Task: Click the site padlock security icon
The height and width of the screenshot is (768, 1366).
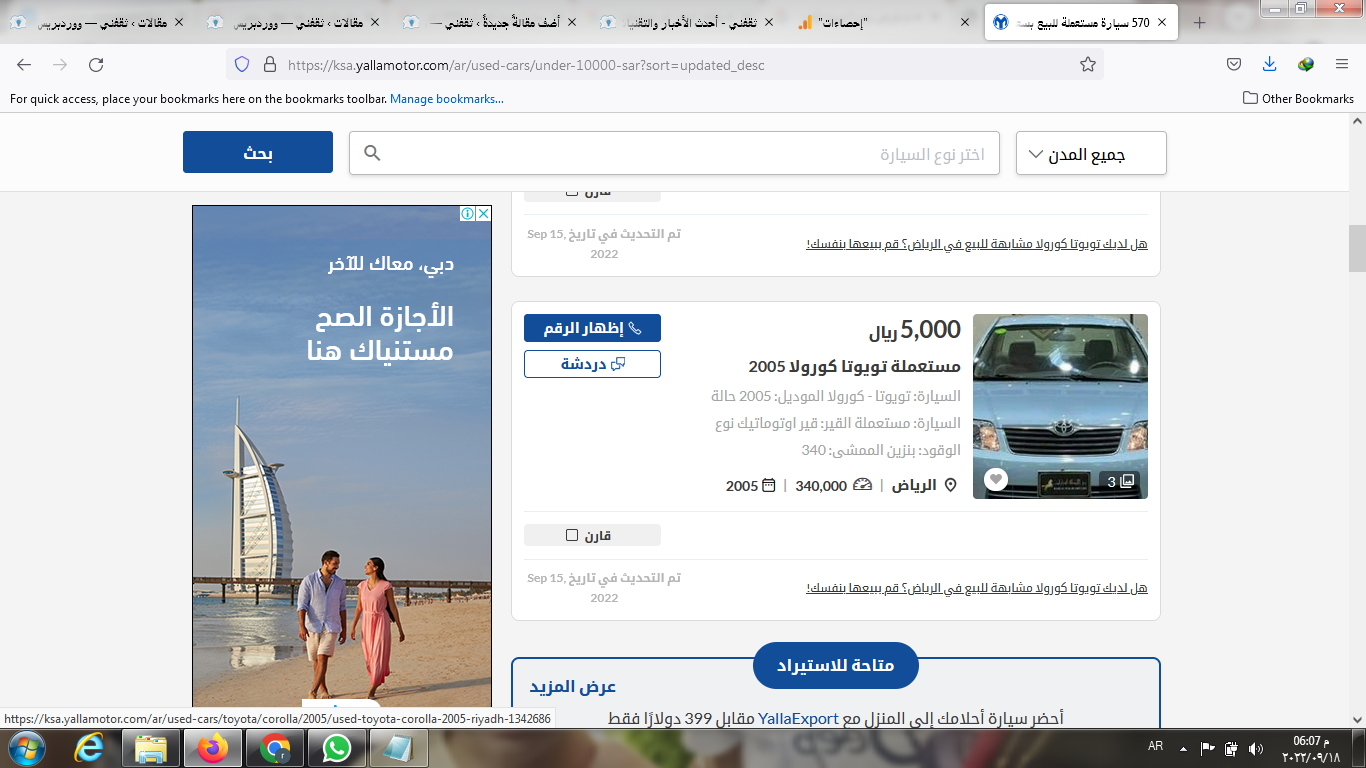Action: pyautogui.click(x=268, y=65)
